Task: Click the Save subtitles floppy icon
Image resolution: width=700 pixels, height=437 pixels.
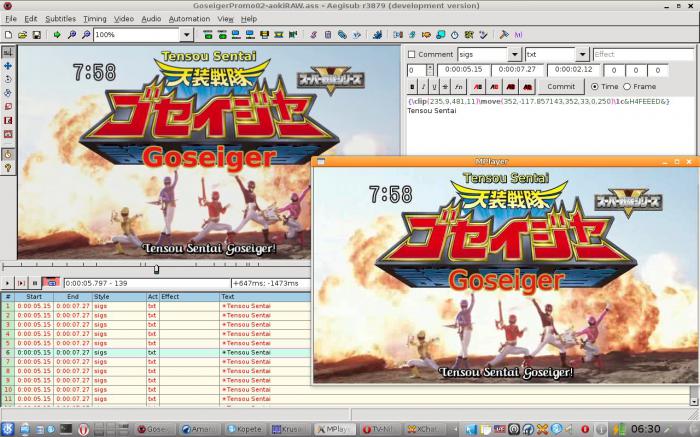Action: 37,34
